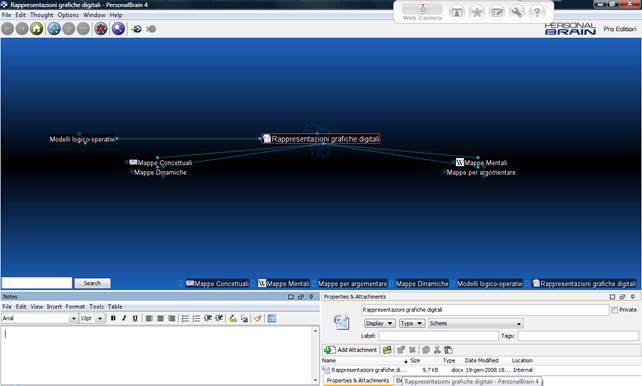This screenshot has width=642, height=386.
Task: Select the Mappe Dinamiche thought
Action: tap(160, 172)
